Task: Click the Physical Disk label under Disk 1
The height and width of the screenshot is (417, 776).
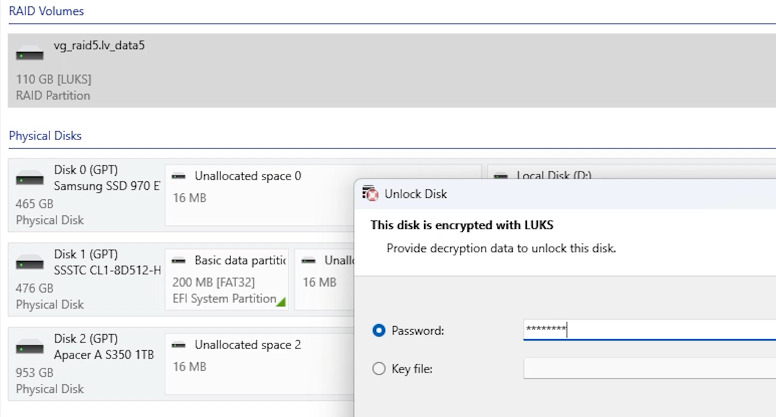Action: [x=50, y=305]
